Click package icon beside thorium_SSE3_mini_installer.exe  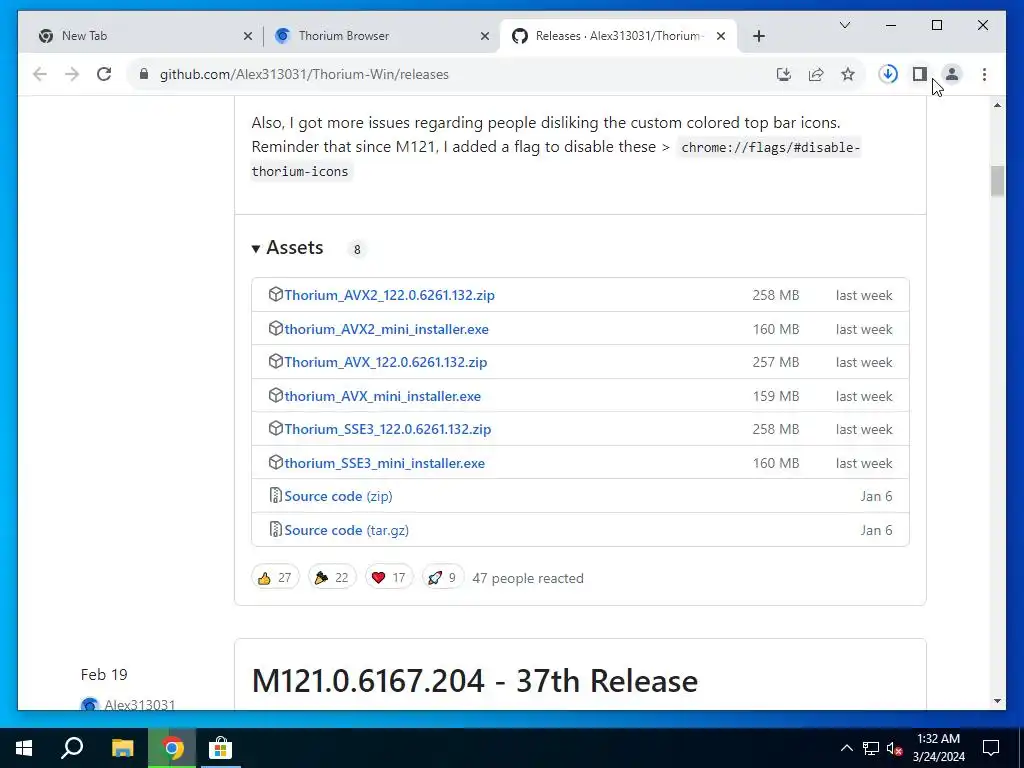point(276,463)
